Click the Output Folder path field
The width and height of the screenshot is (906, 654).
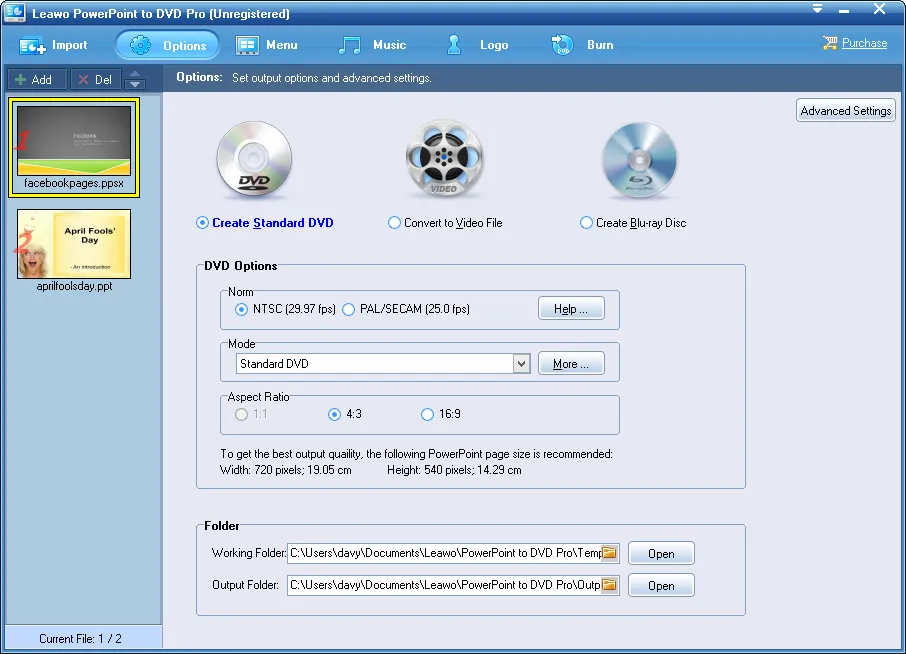(x=445, y=585)
